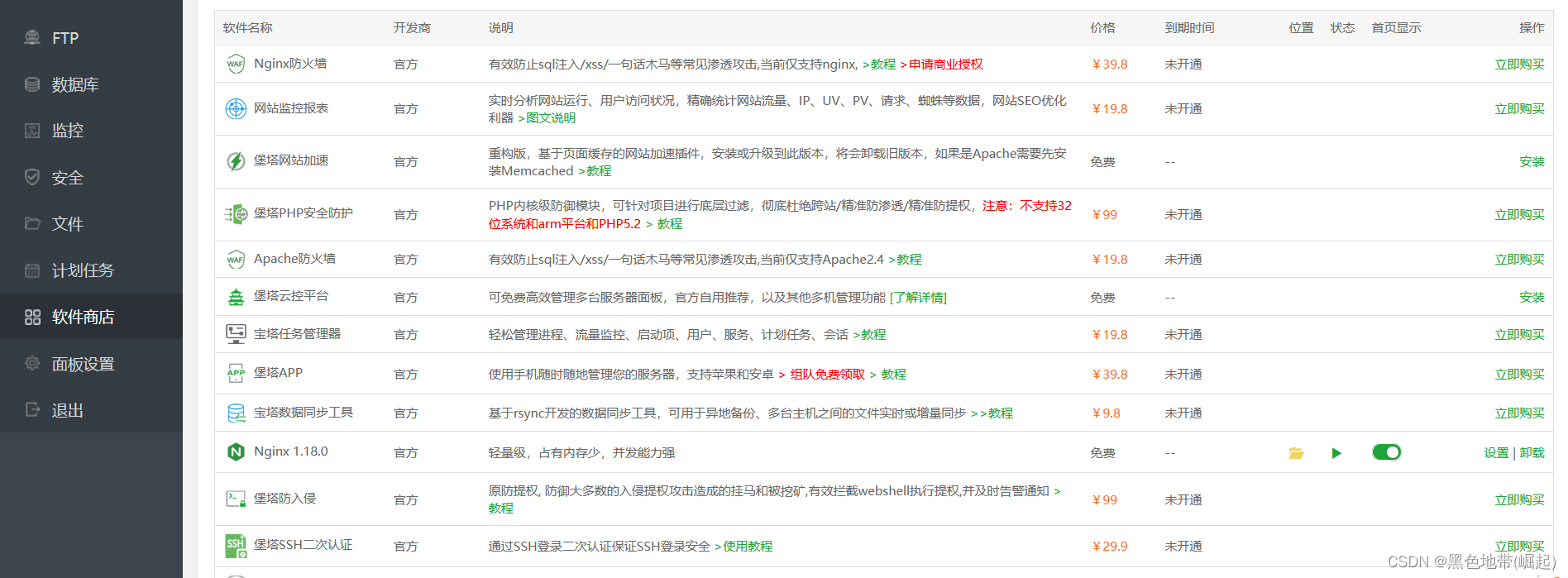Buy 堡塔APP with 立即购买
Viewport: 1568px width, 578px height.
click(1519, 375)
